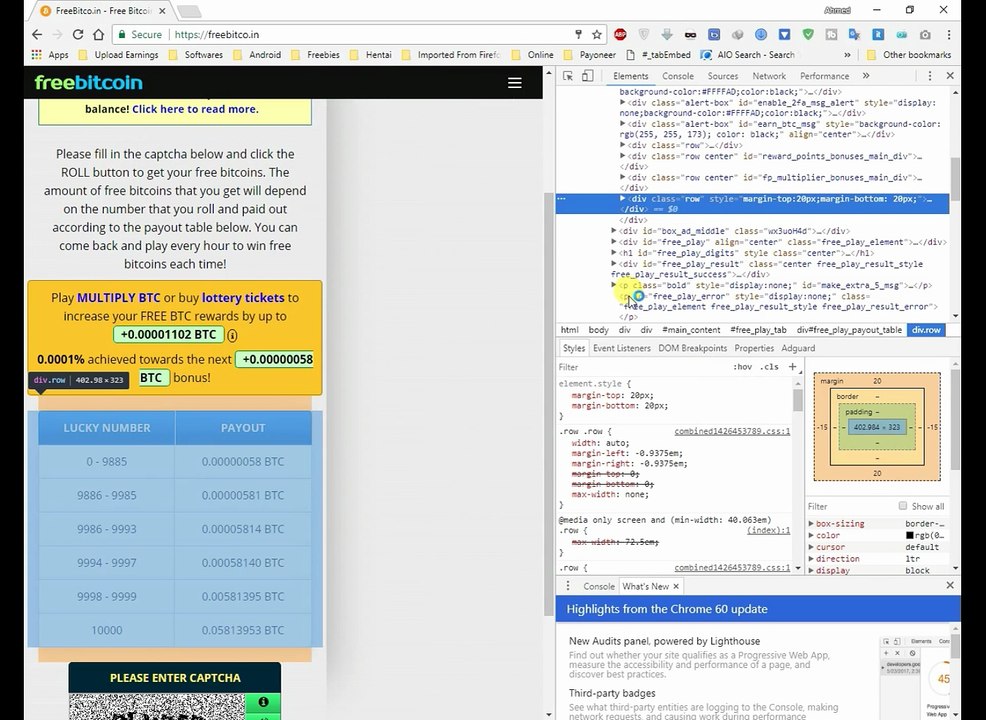The width and height of the screenshot is (986, 720).
Task: Open the lottery tickets link
Action: point(243,297)
